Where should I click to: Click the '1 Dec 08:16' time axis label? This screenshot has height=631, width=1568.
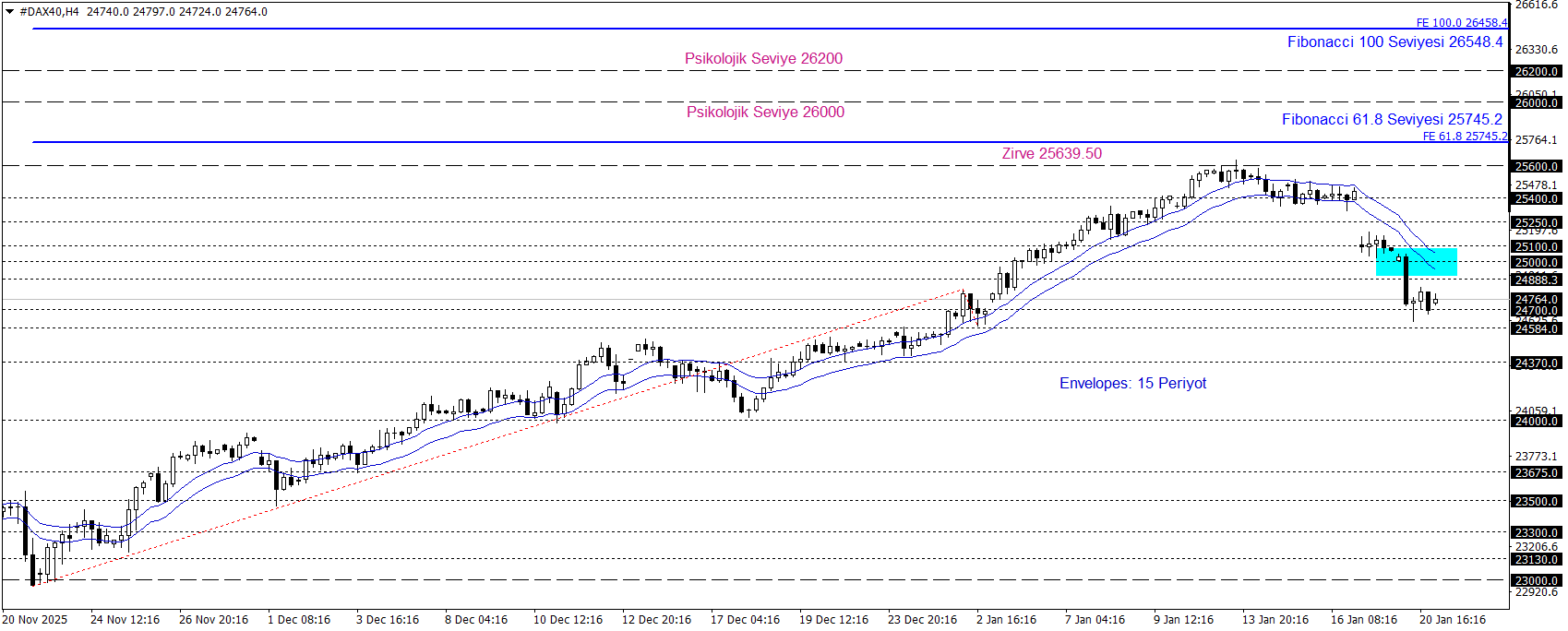pyautogui.click(x=299, y=619)
